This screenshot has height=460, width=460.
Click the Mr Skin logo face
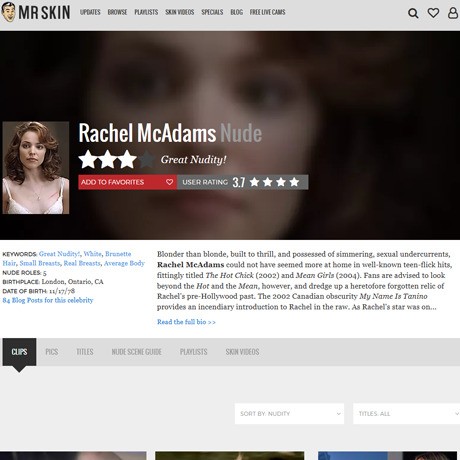click(8, 12)
